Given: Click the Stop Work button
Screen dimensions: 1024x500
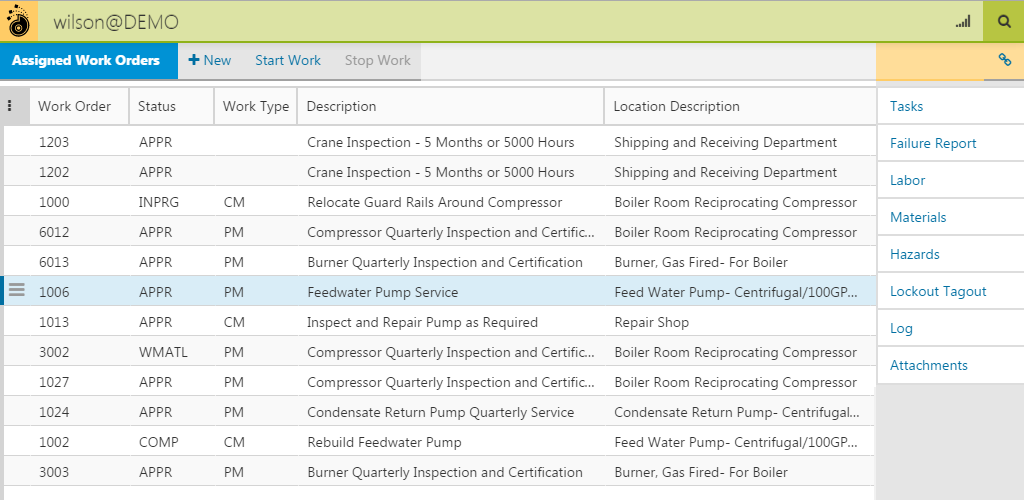Looking at the screenshot, I should point(377,61).
